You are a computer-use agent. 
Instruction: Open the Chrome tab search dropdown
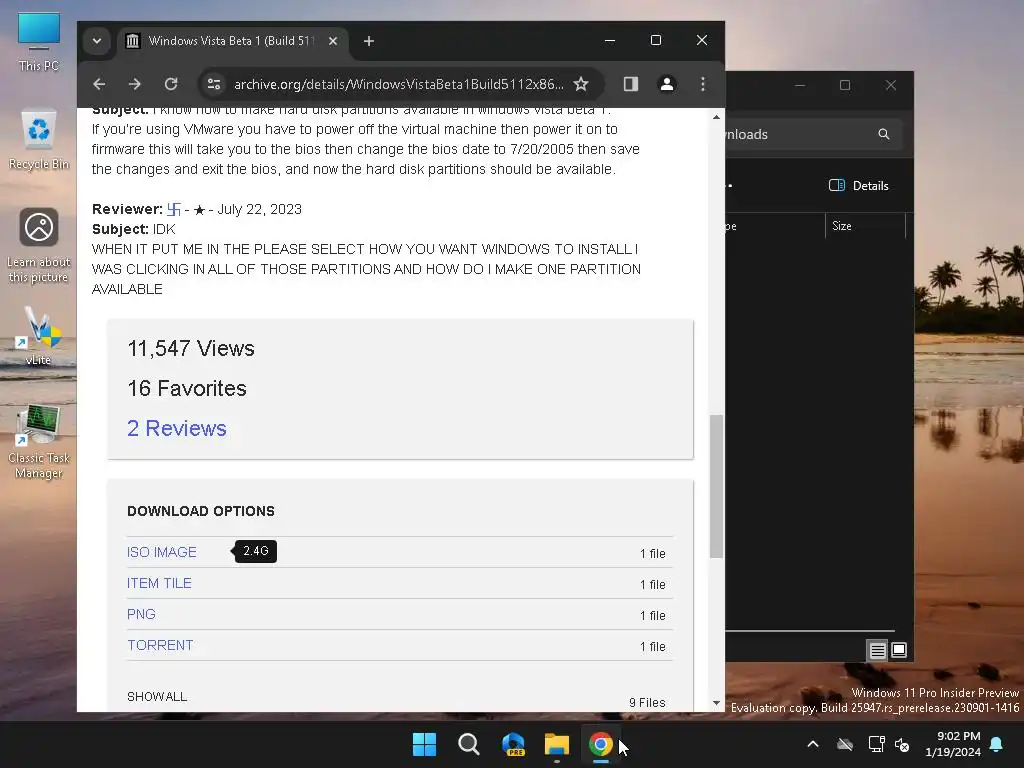[97, 41]
